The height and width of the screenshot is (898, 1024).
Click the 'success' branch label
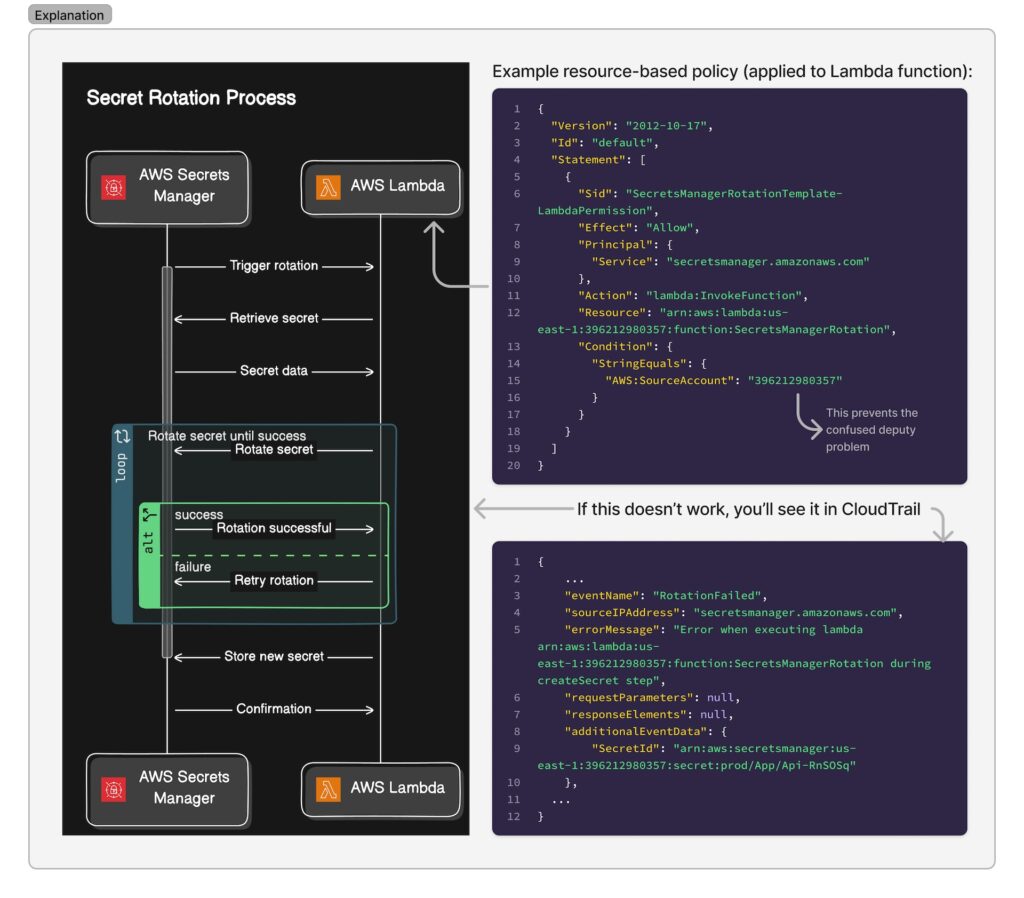[x=199, y=515]
